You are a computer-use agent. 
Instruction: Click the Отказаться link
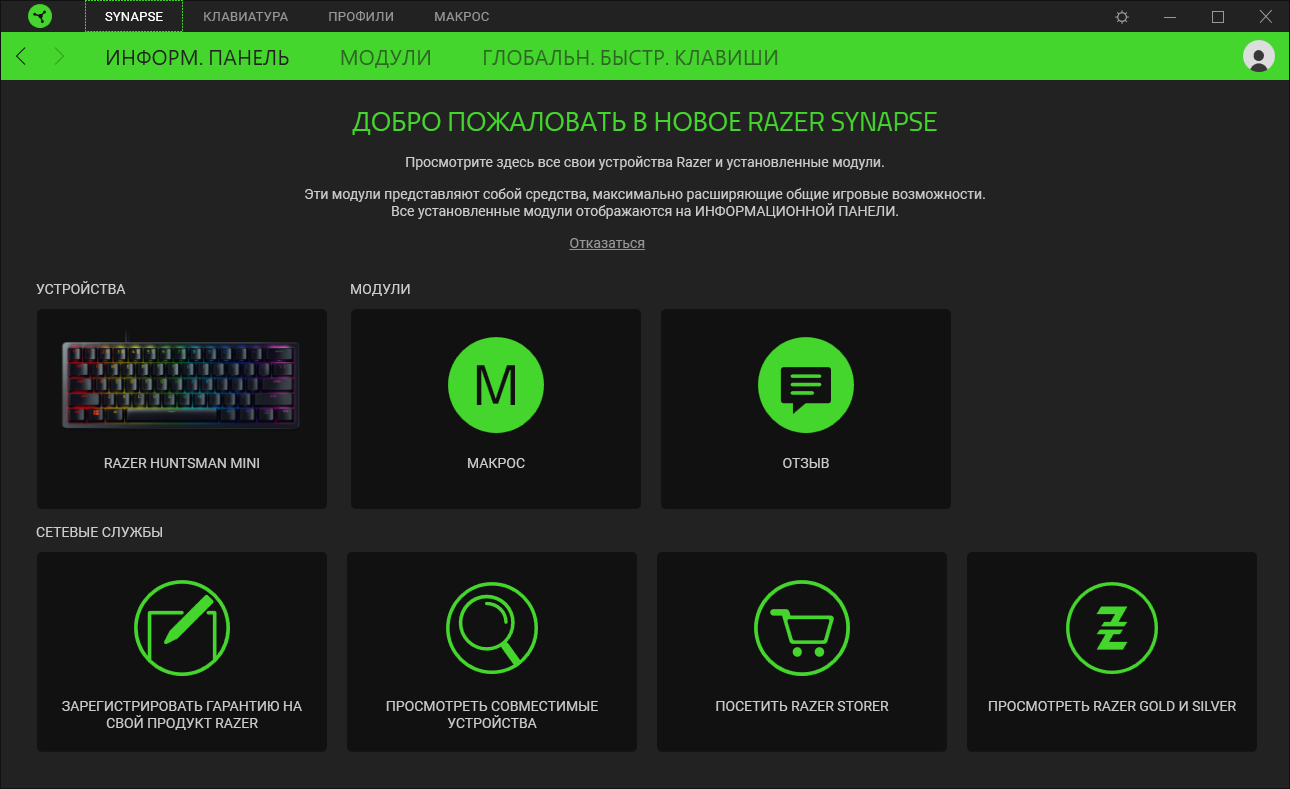point(607,243)
